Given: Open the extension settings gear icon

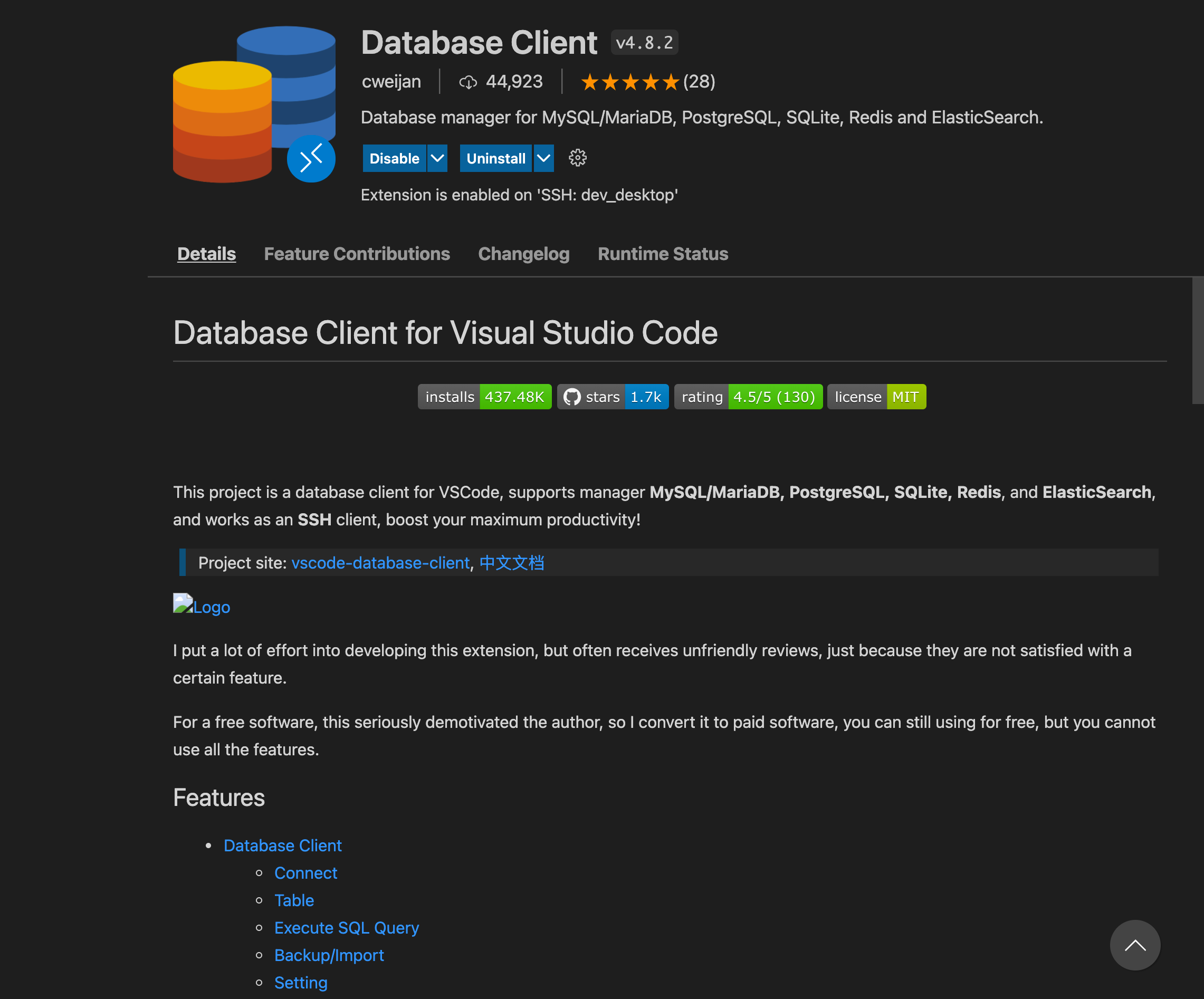Looking at the screenshot, I should (x=577, y=158).
